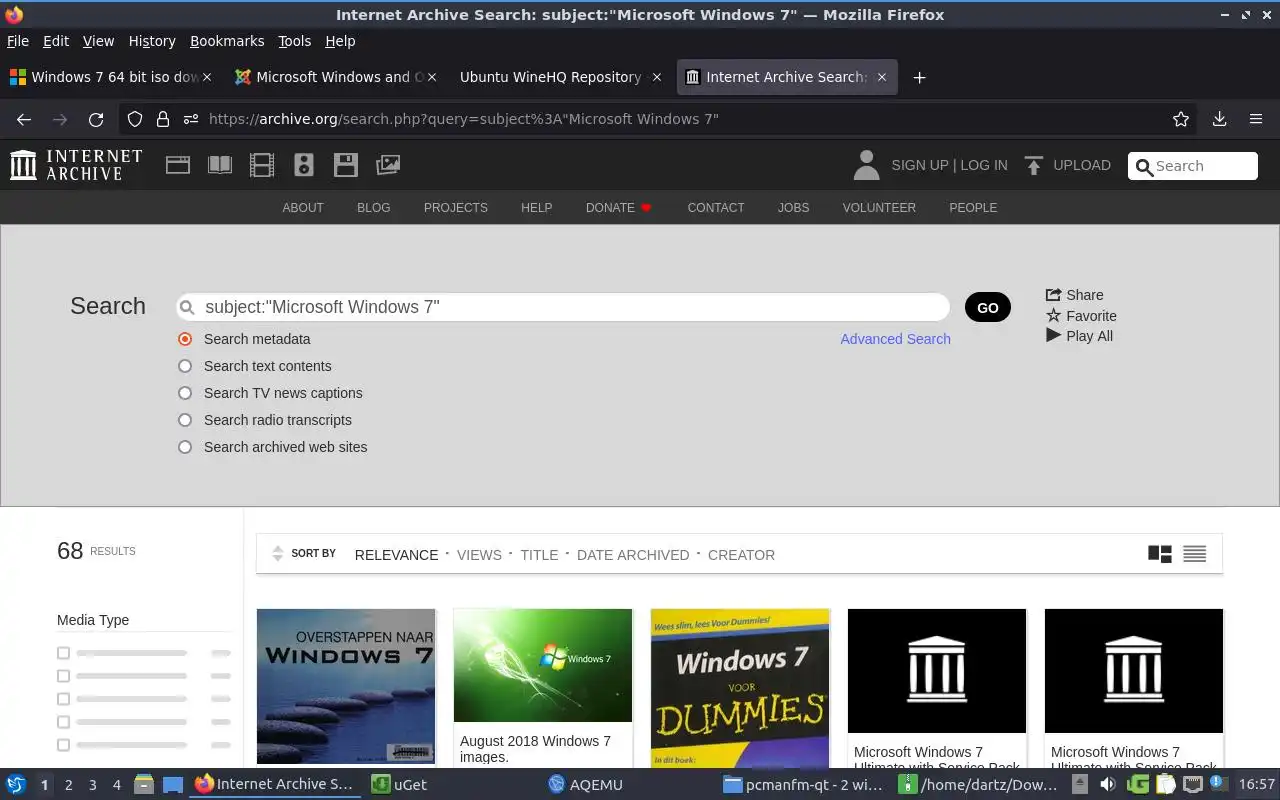Viewport: 1280px width, 800px height.
Task: Open the DONATE link
Action: coord(619,208)
